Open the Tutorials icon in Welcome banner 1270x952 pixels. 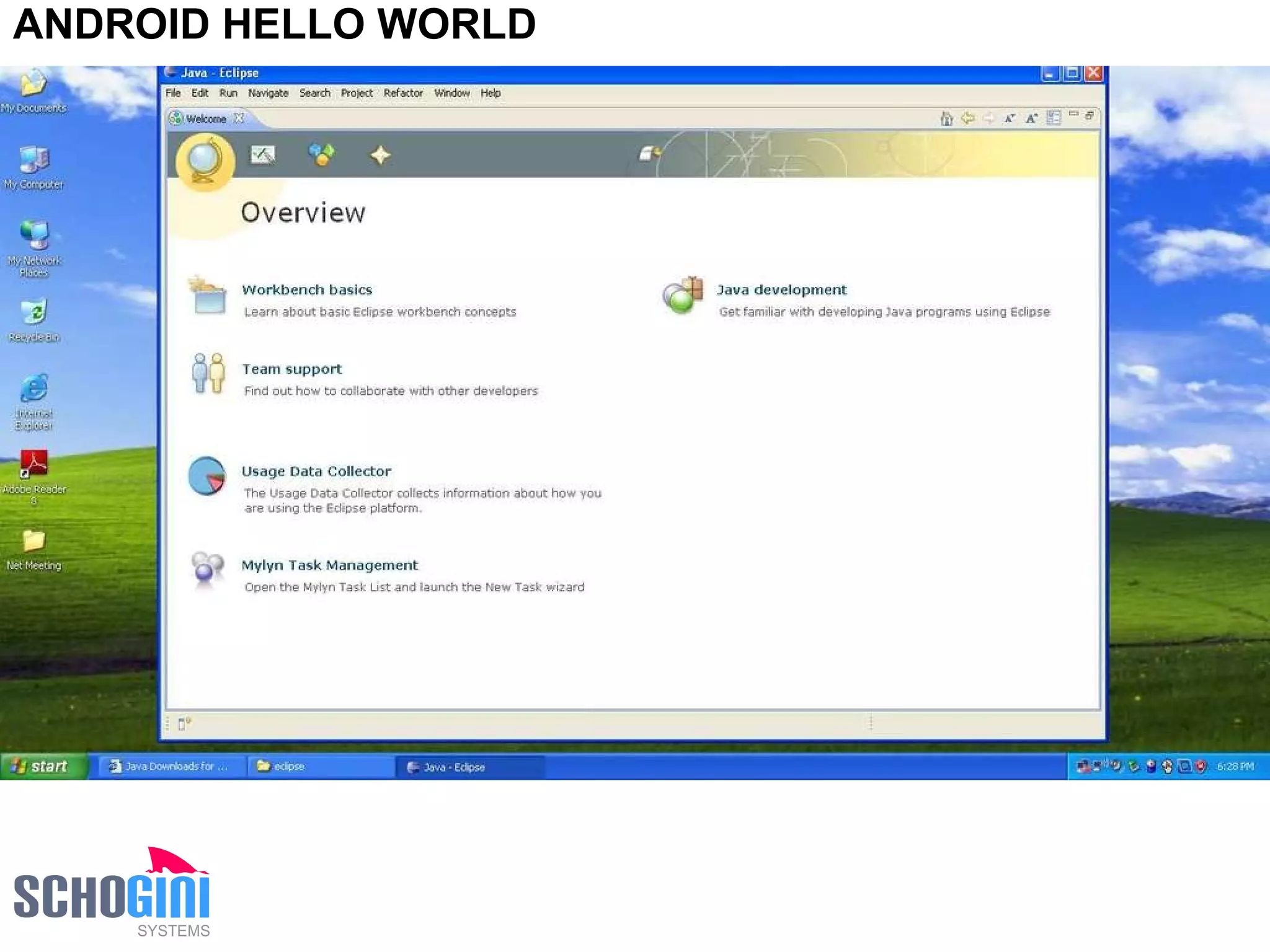263,154
